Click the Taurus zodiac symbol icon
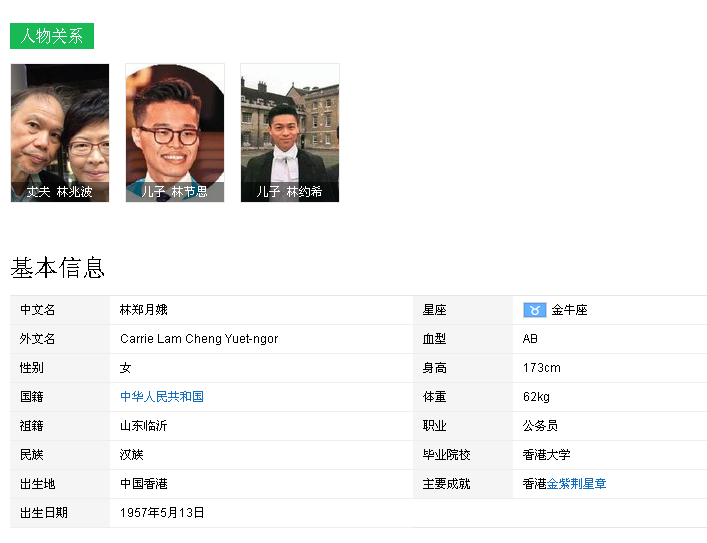Image resolution: width=707 pixels, height=543 pixels. click(x=534, y=310)
